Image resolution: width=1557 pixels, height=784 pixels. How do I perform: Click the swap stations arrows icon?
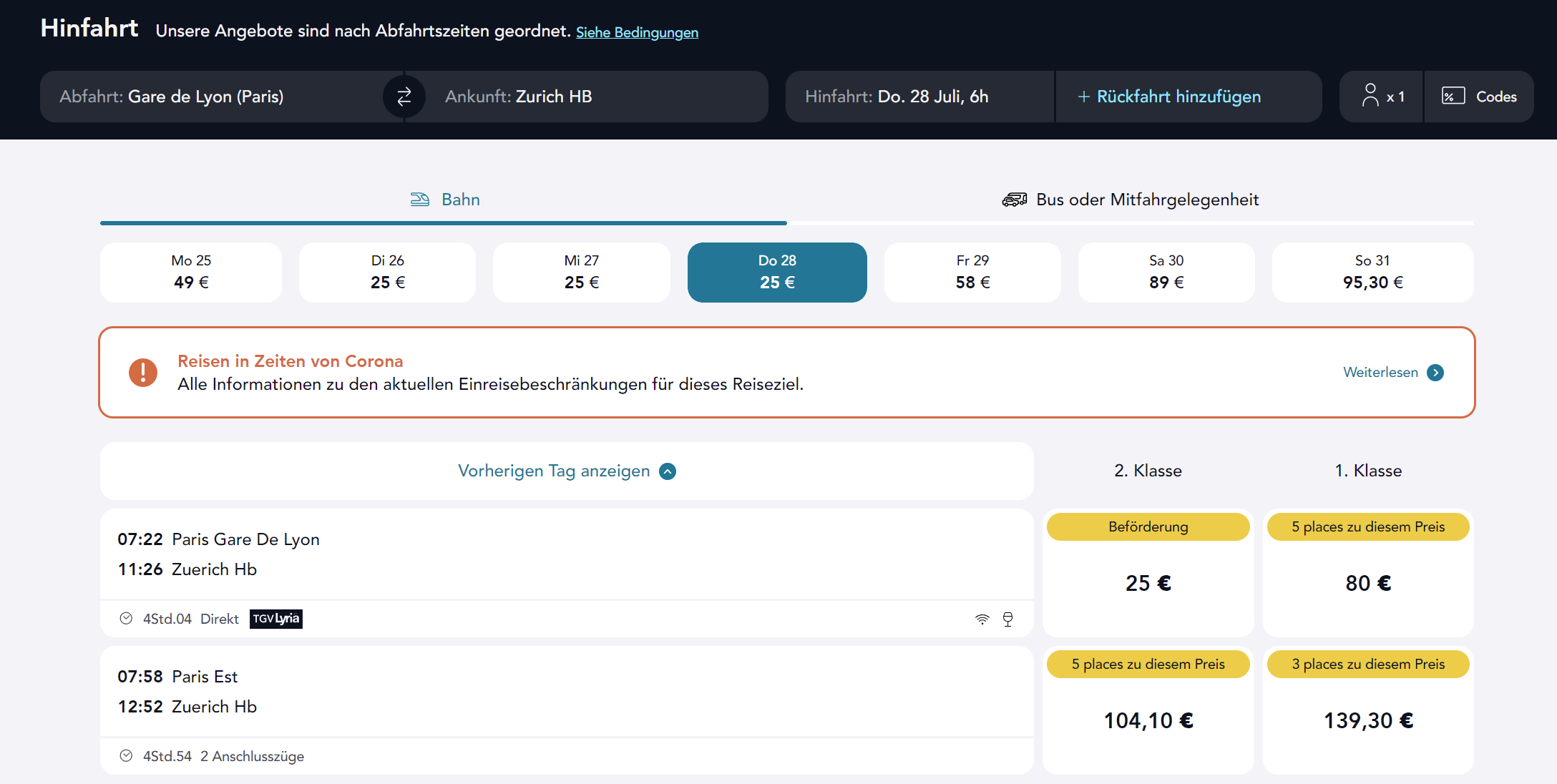click(404, 97)
